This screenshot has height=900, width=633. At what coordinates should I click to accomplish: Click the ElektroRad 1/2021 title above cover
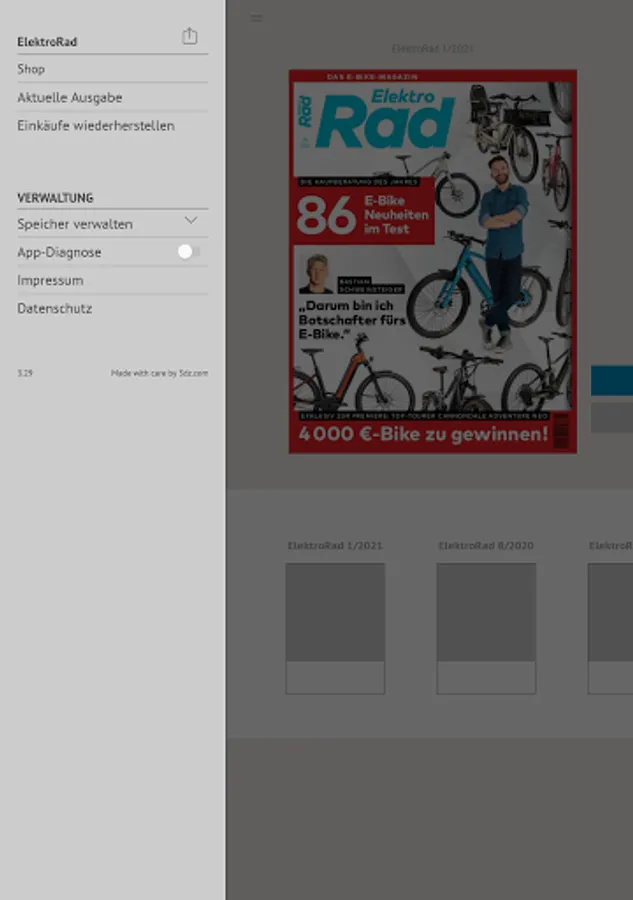point(433,49)
